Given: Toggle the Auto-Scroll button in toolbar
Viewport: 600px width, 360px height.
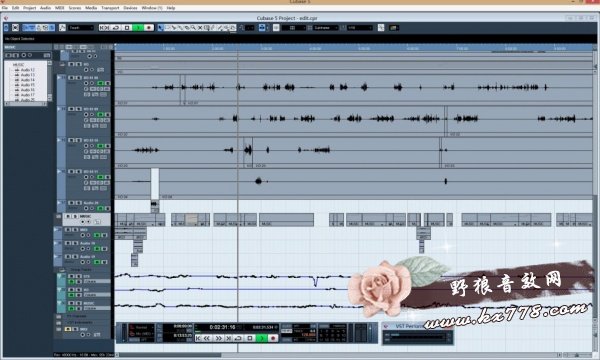Looking at the screenshot, I should point(262,28).
